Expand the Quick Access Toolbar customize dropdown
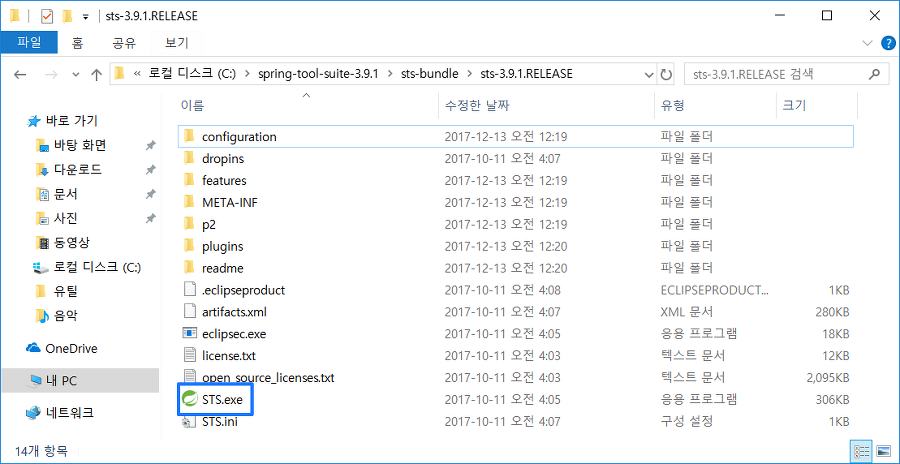900x464 pixels. coord(86,17)
